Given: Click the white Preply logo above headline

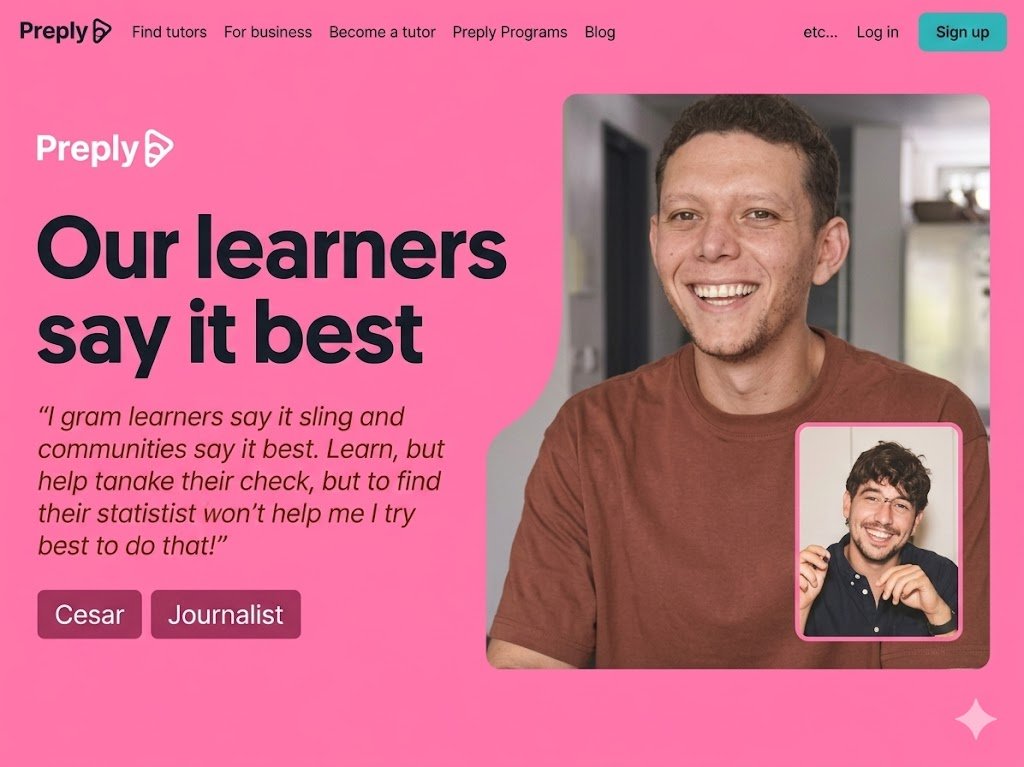Looking at the screenshot, I should coord(105,148).
